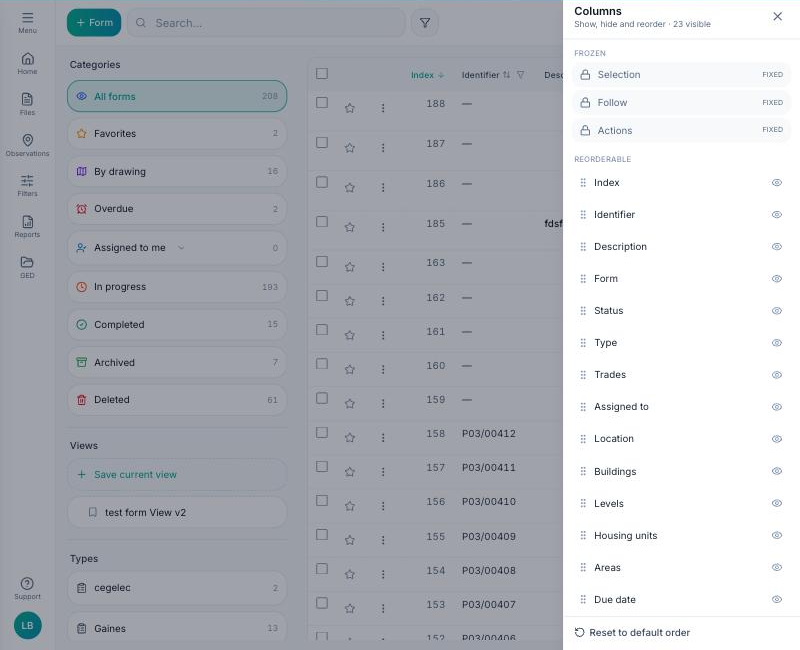Click the drag handle for Status column
The height and width of the screenshot is (650, 800).
click(x=583, y=311)
